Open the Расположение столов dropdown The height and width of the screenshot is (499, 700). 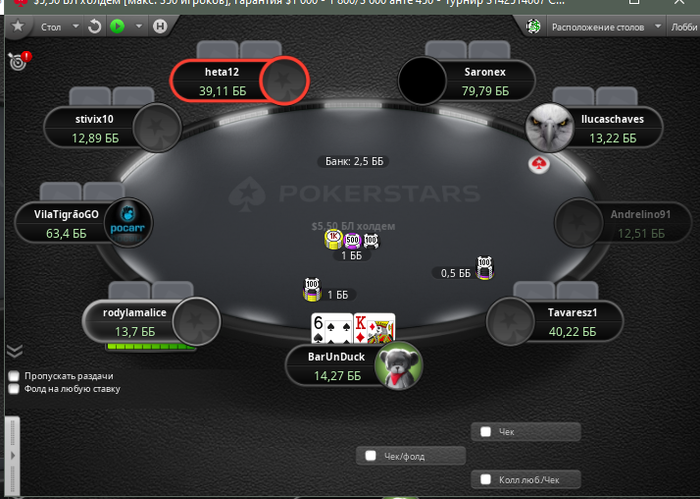pyautogui.click(x=606, y=27)
